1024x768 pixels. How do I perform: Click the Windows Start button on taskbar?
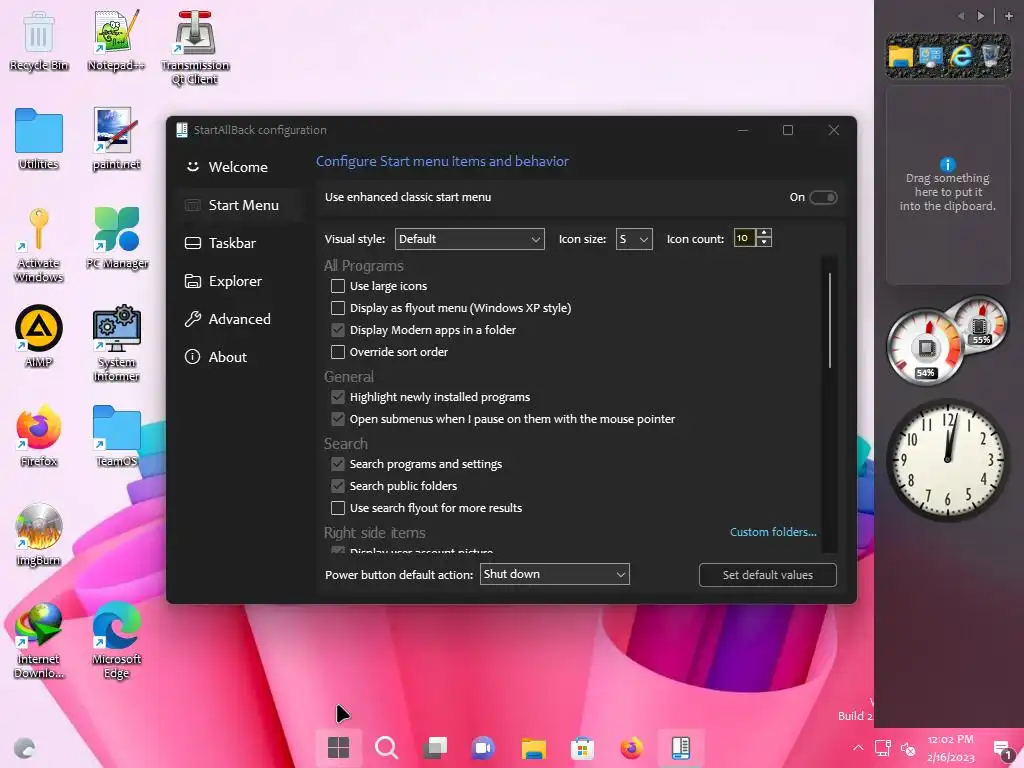pos(338,748)
